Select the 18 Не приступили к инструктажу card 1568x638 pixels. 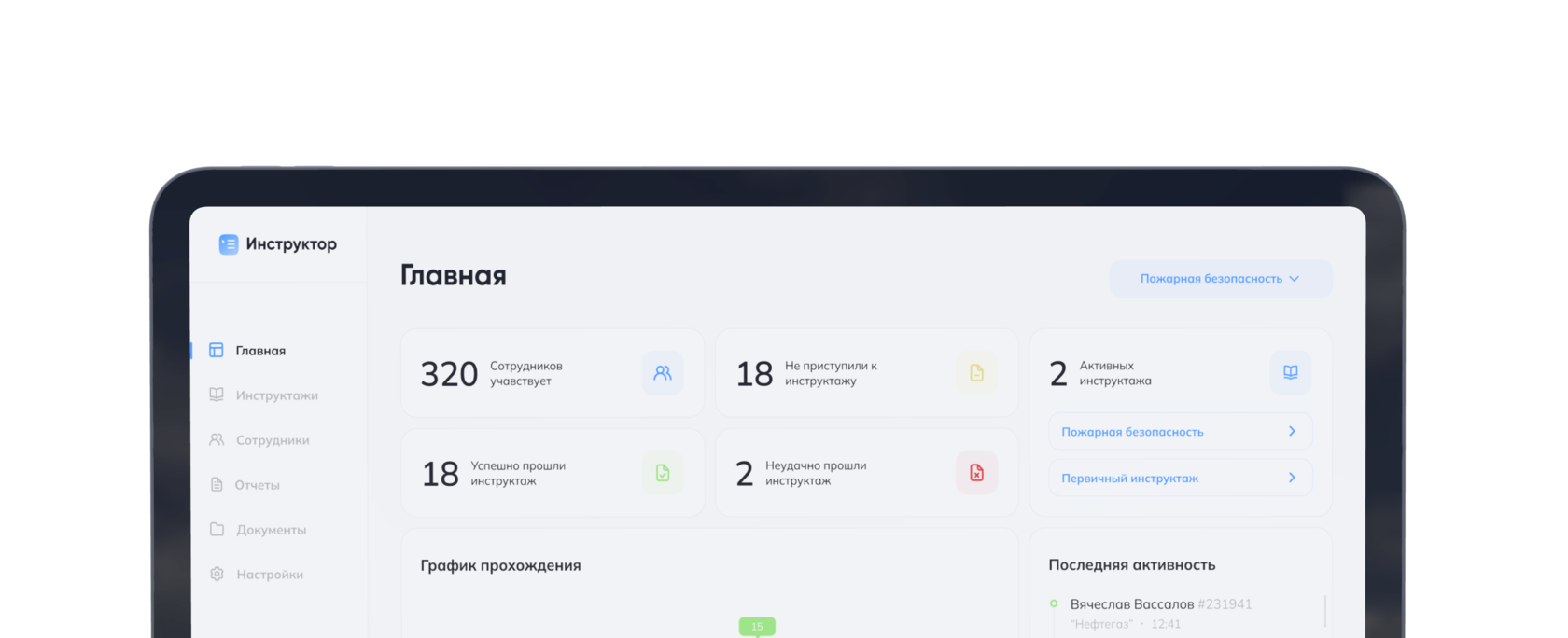(867, 373)
